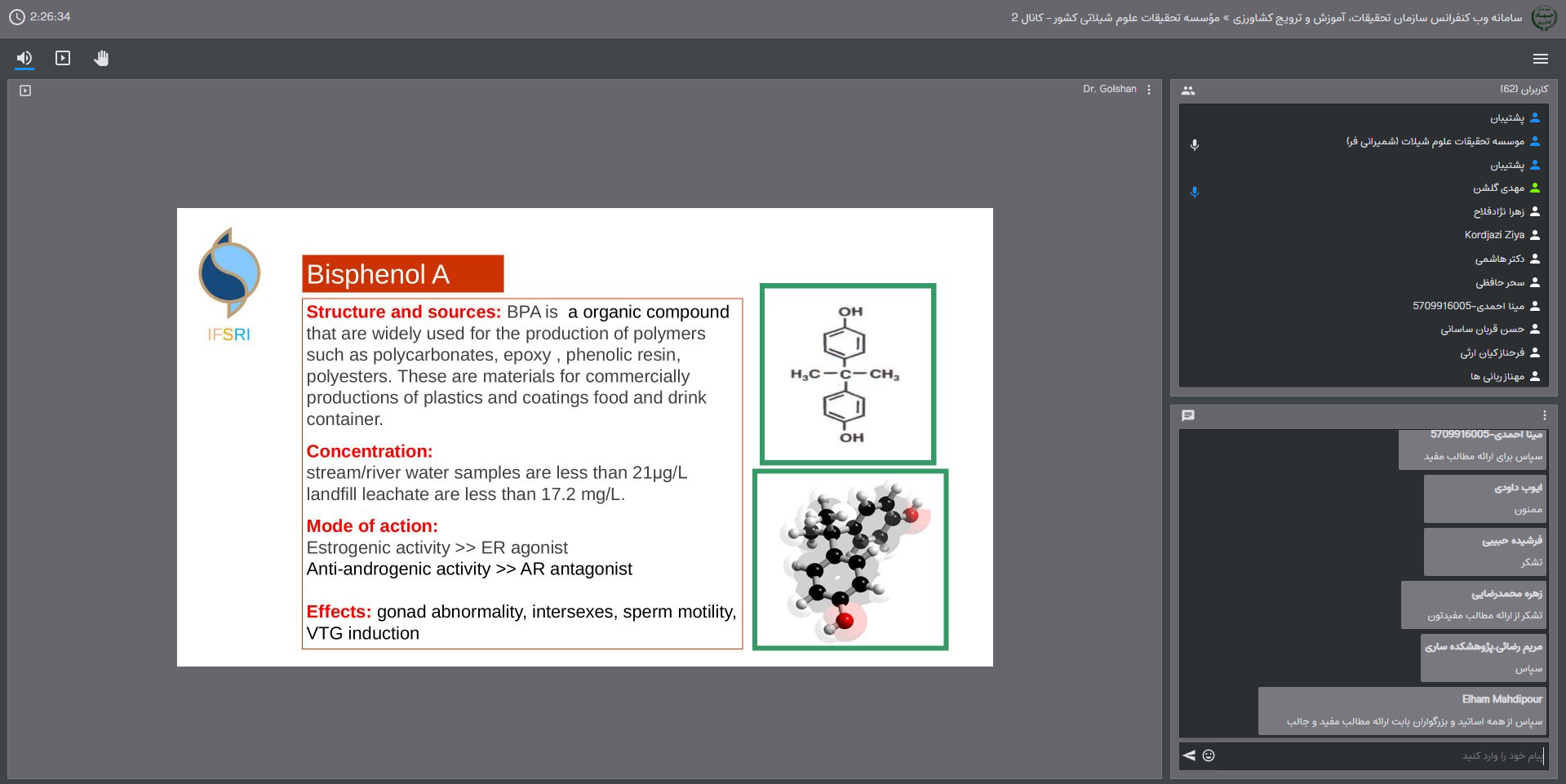1566x784 pixels.
Task: Toggle the speaker audio icon
Action: pyautogui.click(x=24, y=58)
